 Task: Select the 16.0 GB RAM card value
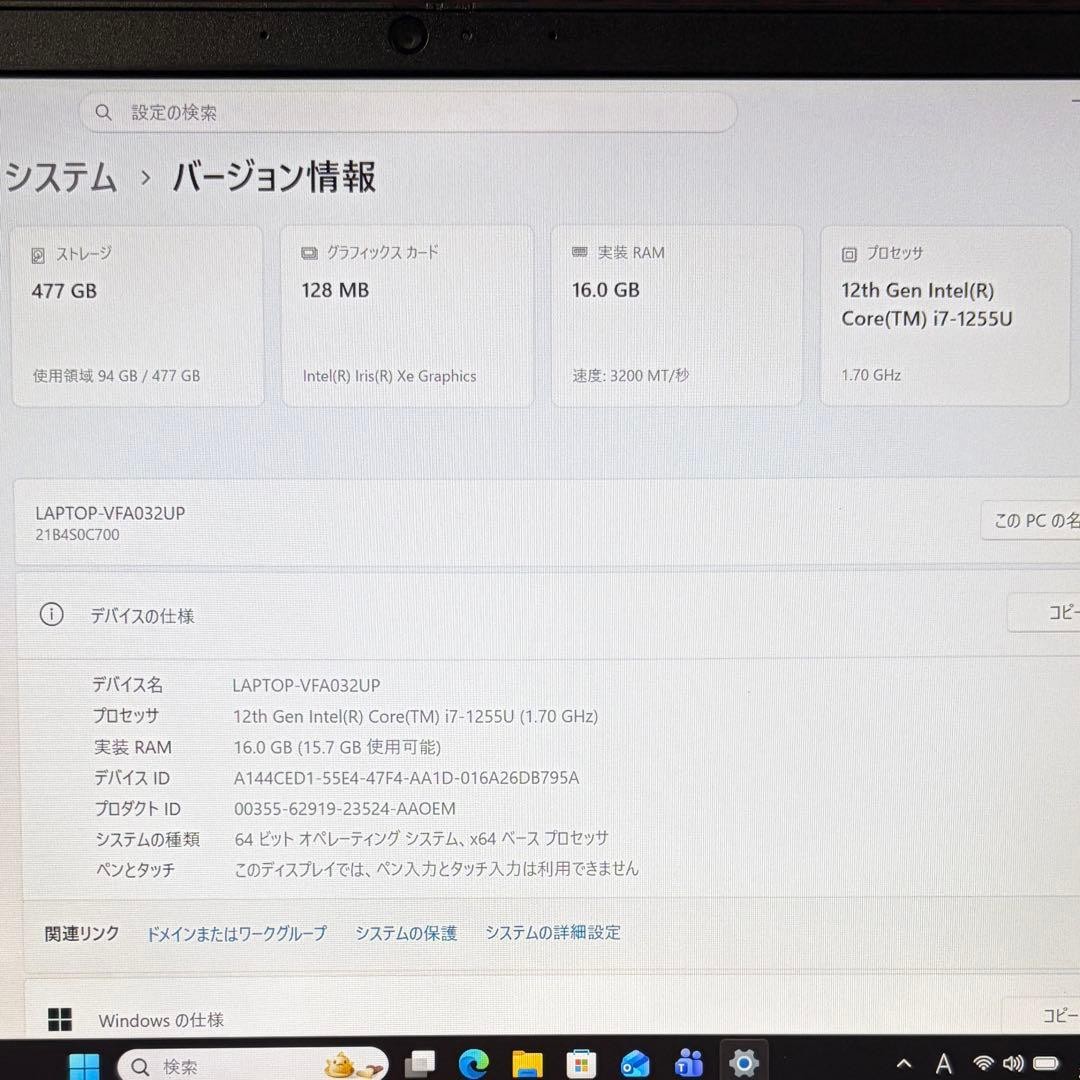[x=605, y=290]
